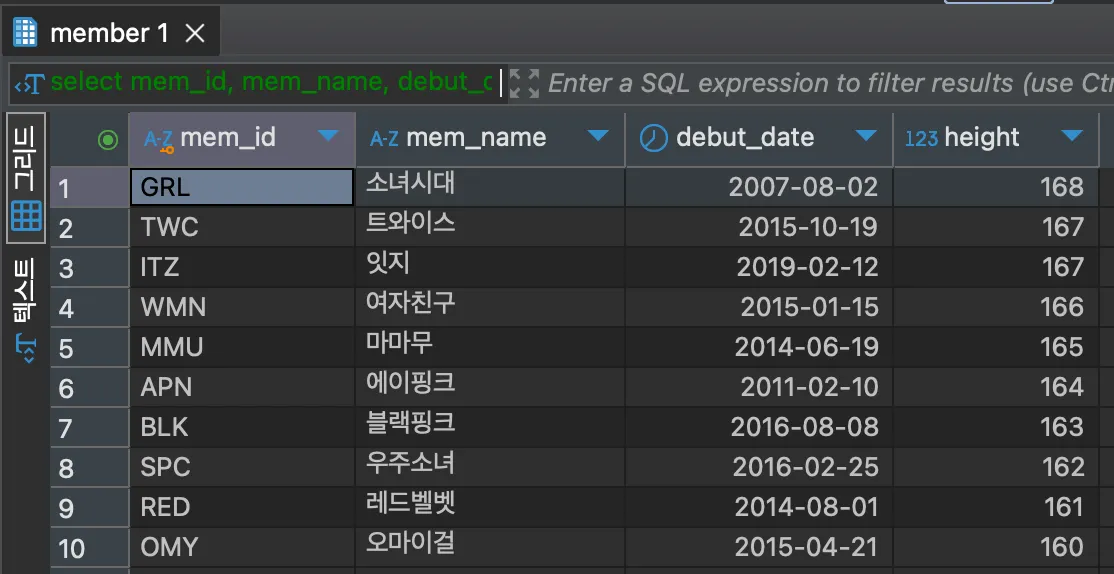The height and width of the screenshot is (574, 1114).
Task: Select the member 1 tab
Action: [110, 33]
